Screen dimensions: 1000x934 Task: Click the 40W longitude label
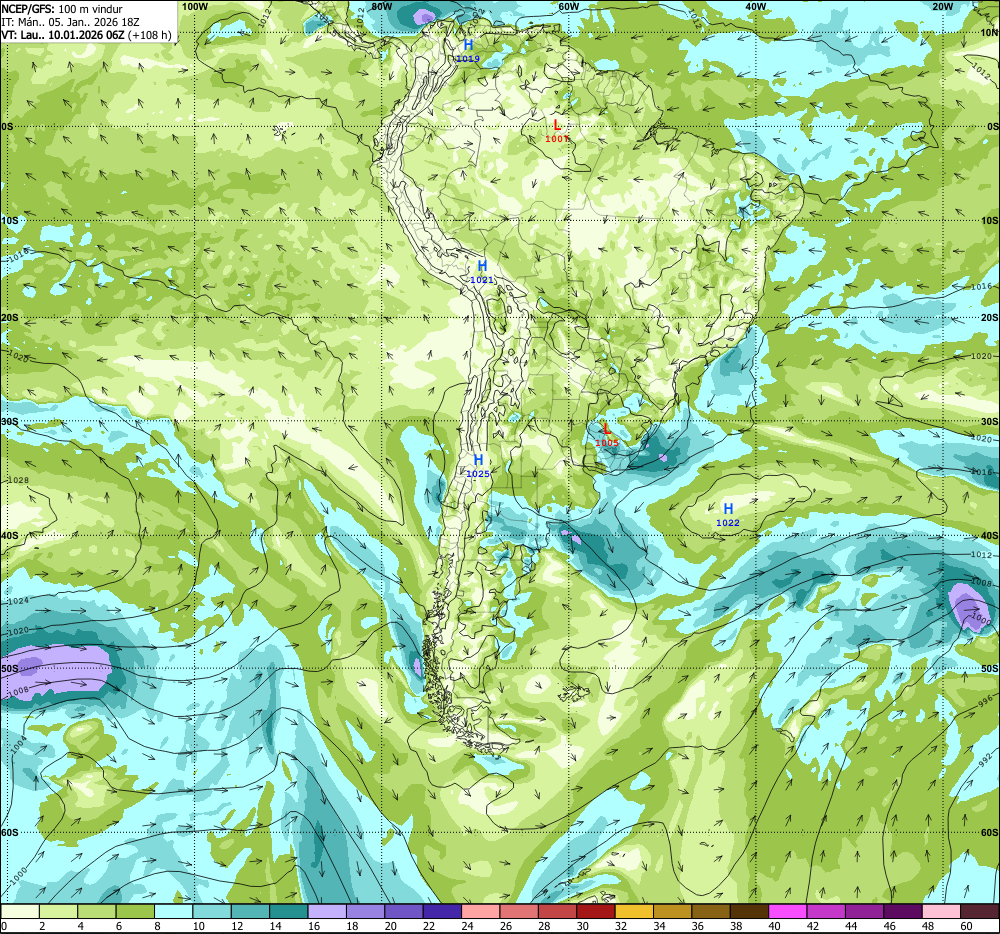point(755,6)
